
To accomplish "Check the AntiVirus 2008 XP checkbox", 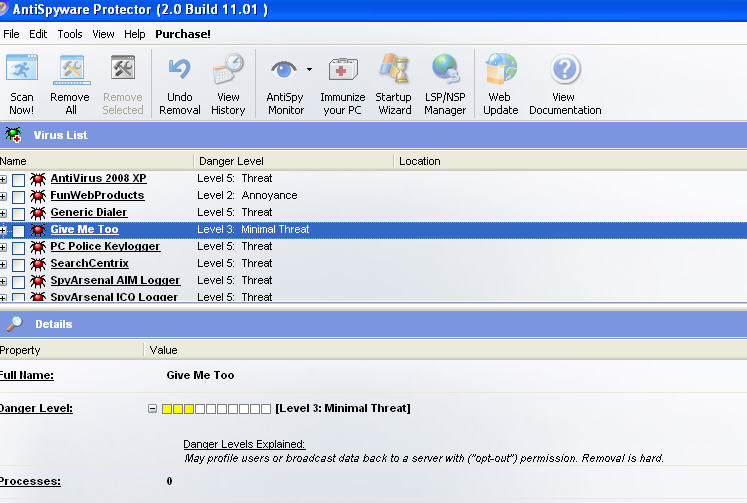I will (x=19, y=180).
